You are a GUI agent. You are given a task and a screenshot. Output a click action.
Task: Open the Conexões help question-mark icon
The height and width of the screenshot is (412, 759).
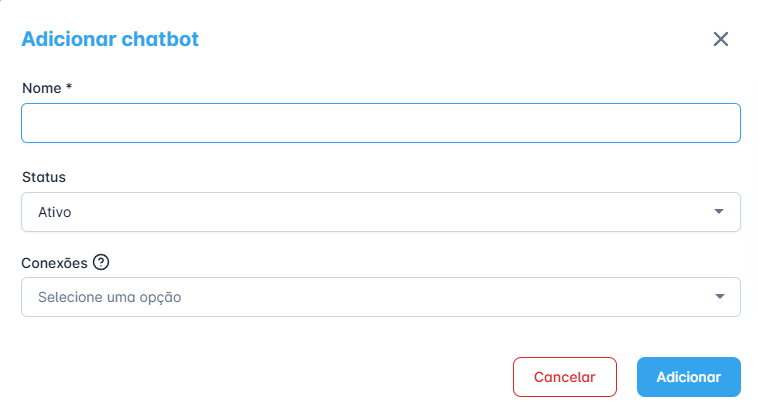point(101,262)
